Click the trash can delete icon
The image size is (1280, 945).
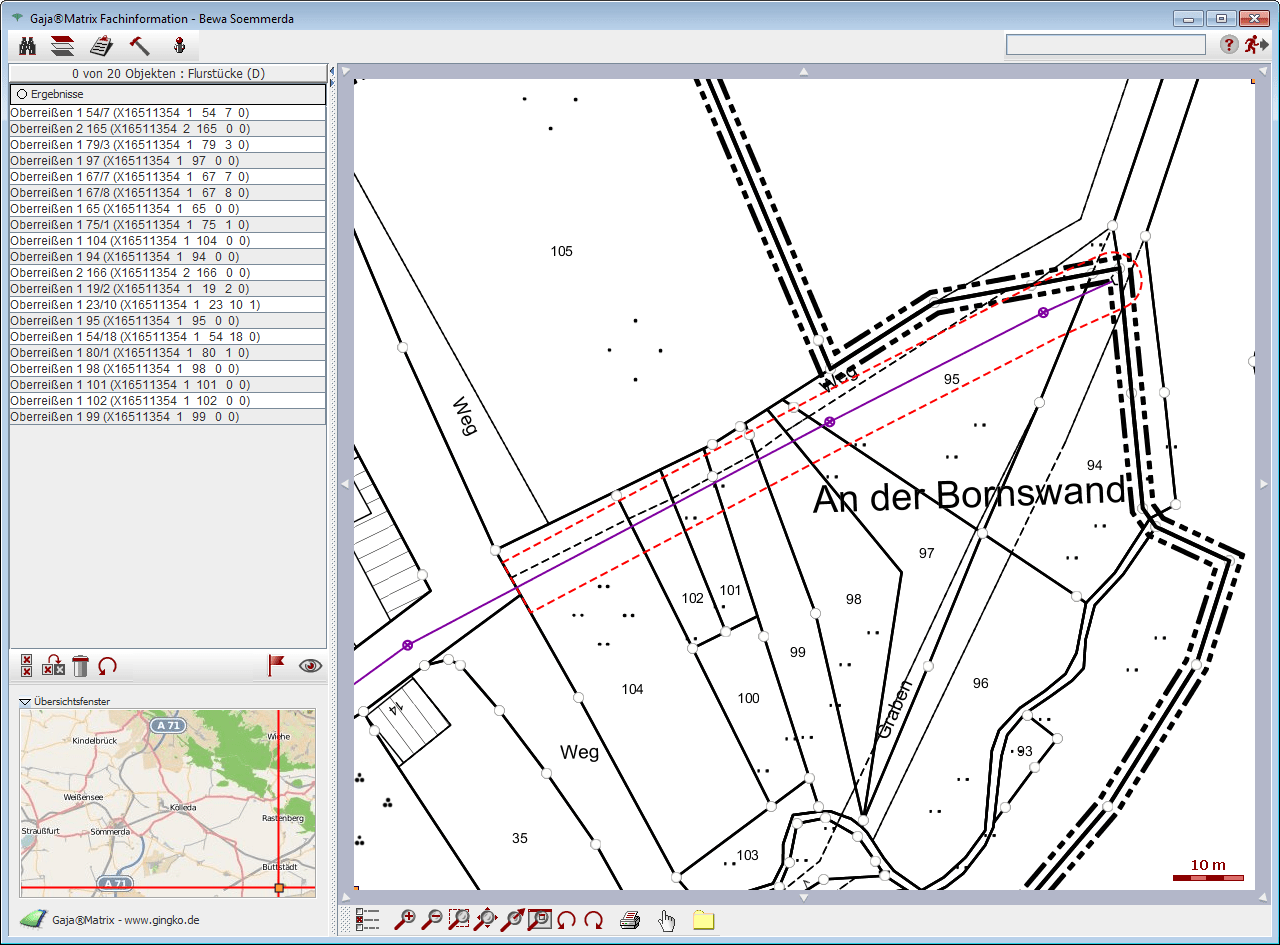(x=81, y=666)
